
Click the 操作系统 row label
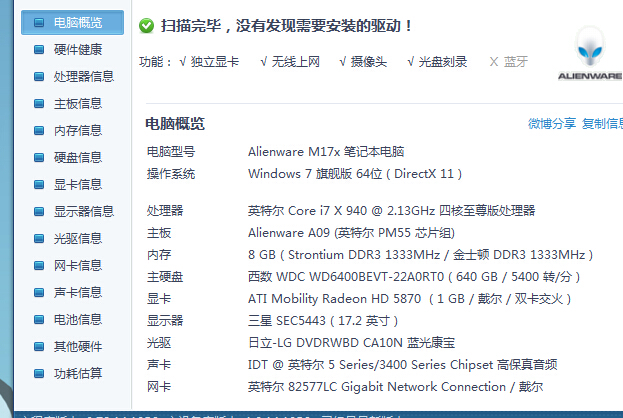click(171, 174)
